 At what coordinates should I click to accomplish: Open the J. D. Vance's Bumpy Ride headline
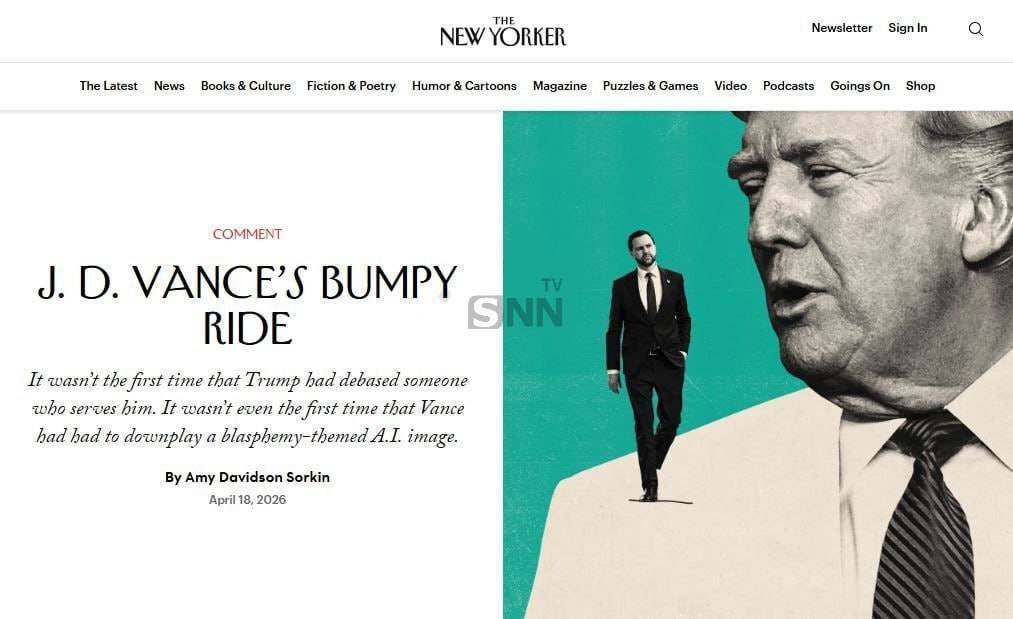pyautogui.click(x=247, y=305)
